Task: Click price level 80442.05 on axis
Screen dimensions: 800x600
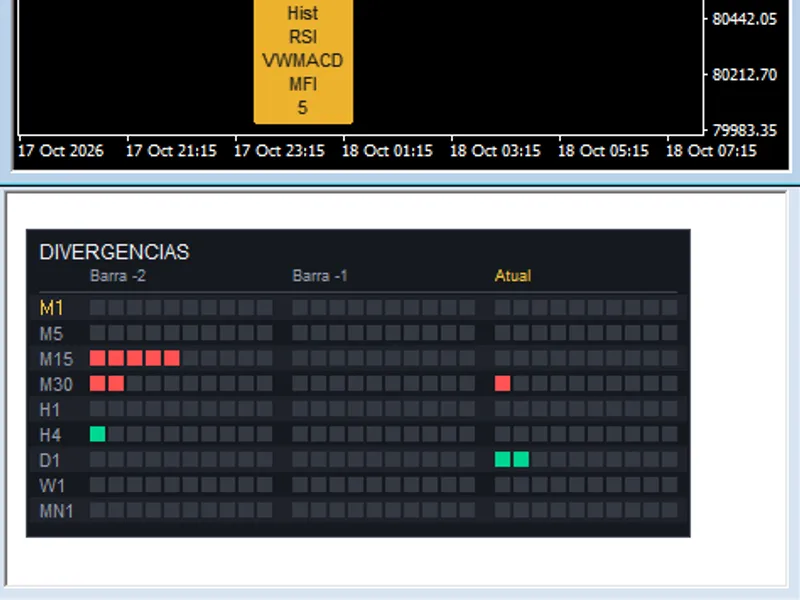Action: pyautogui.click(x=744, y=19)
